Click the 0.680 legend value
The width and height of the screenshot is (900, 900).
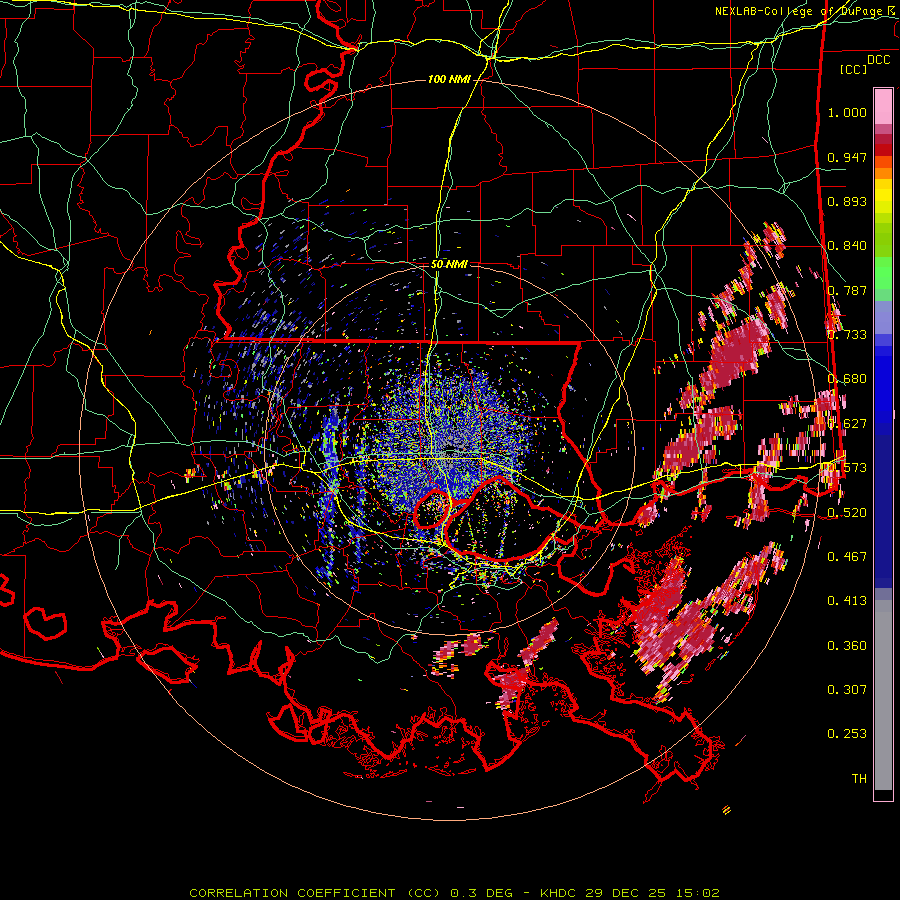pos(847,379)
